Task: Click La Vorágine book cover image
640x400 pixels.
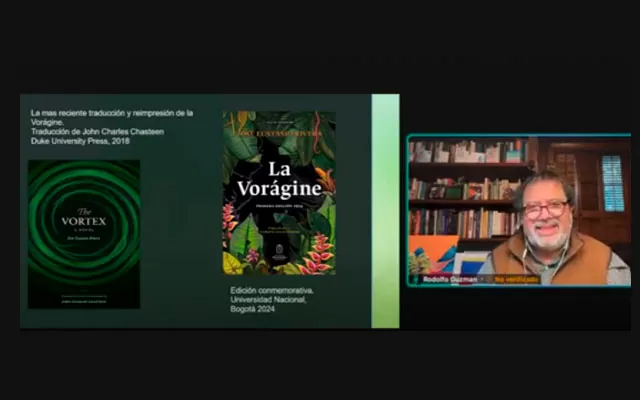Action: click(279, 193)
